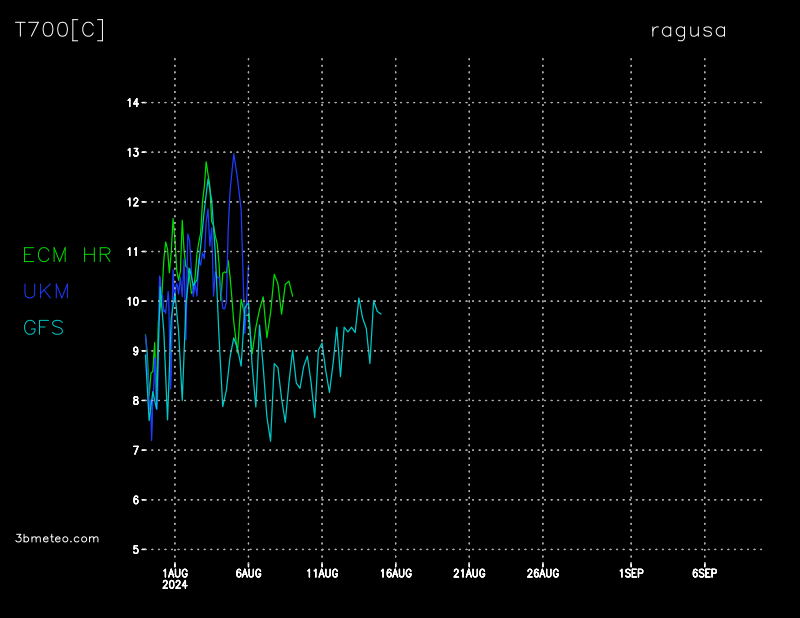The width and height of the screenshot is (800, 618).
Task: Select the ECM HR legend entry
Action: pos(67,255)
